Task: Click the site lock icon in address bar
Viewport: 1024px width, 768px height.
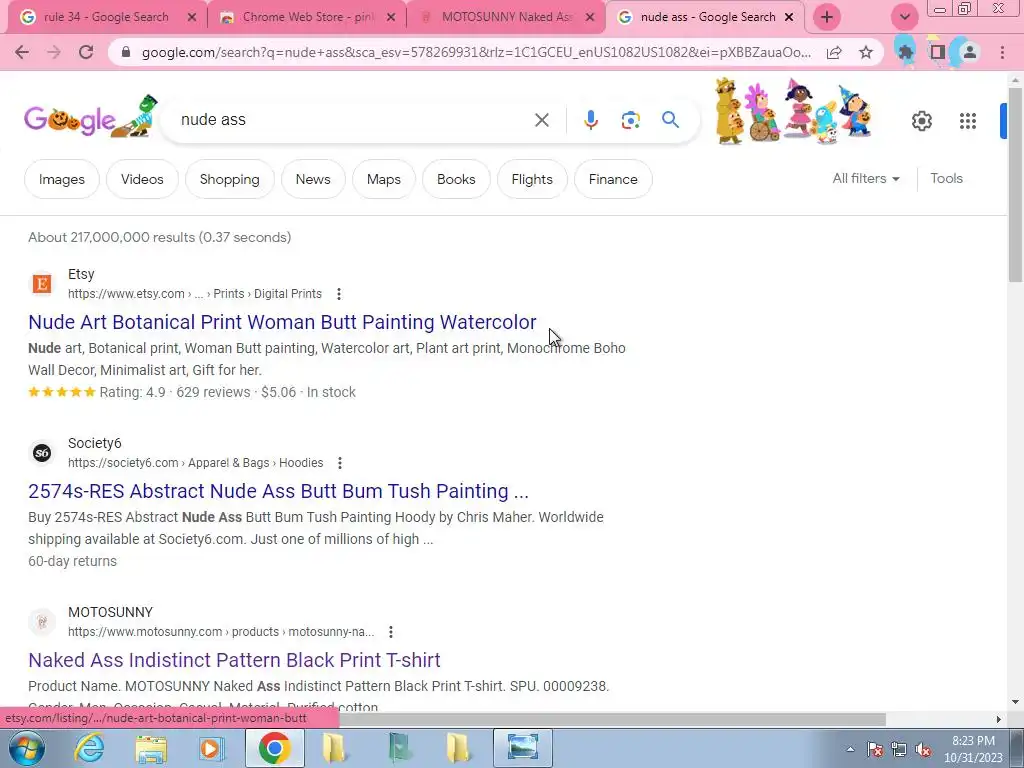Action: coord(126,52)
